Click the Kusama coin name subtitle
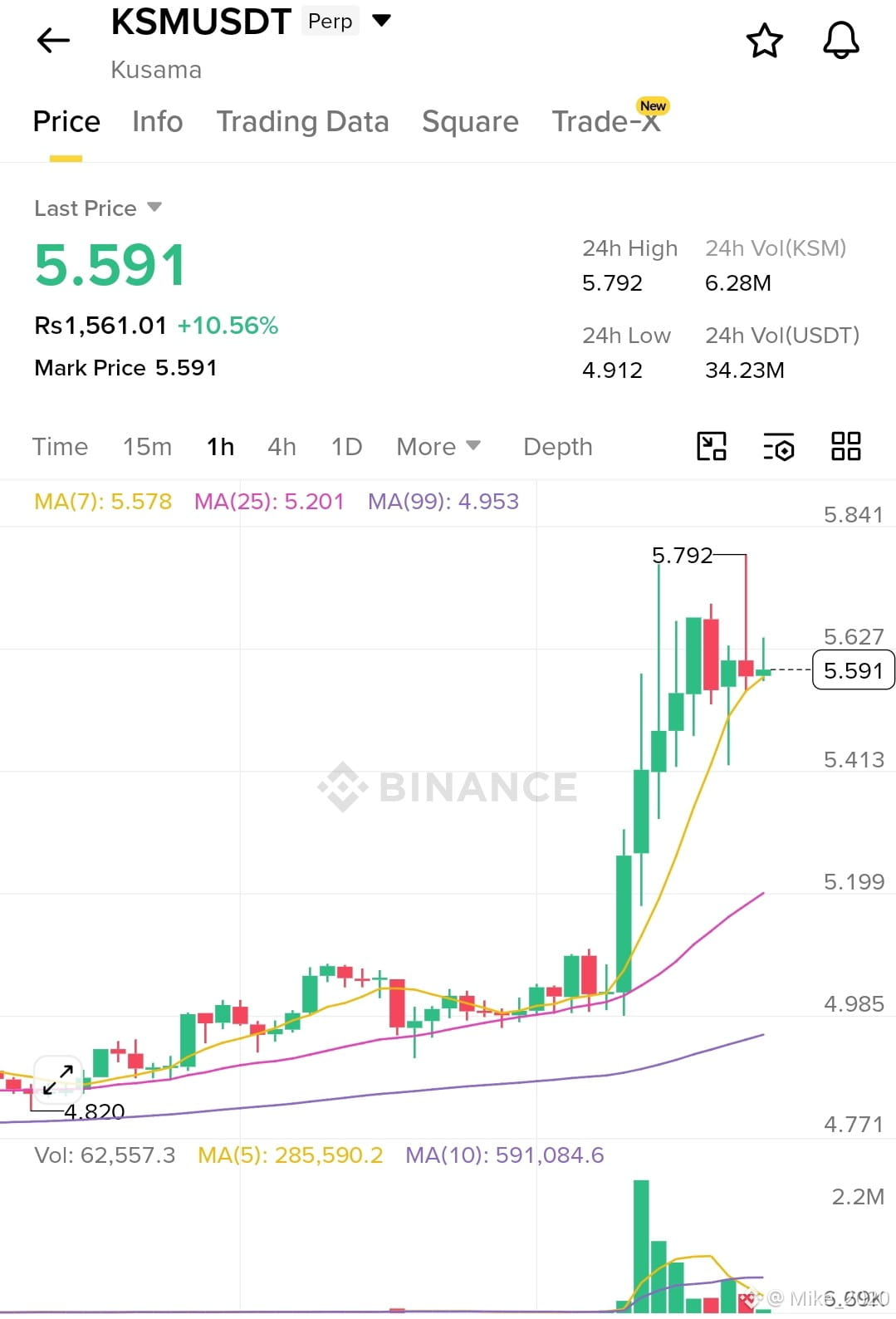 (156, 70)
